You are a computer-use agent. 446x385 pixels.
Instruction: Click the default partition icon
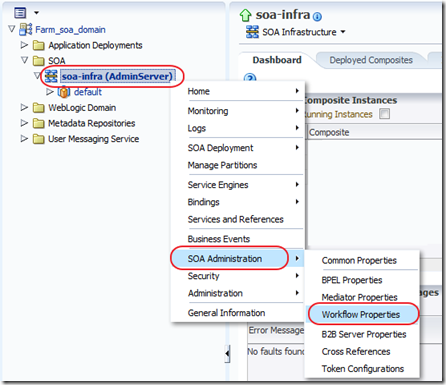tap(64, 92)
